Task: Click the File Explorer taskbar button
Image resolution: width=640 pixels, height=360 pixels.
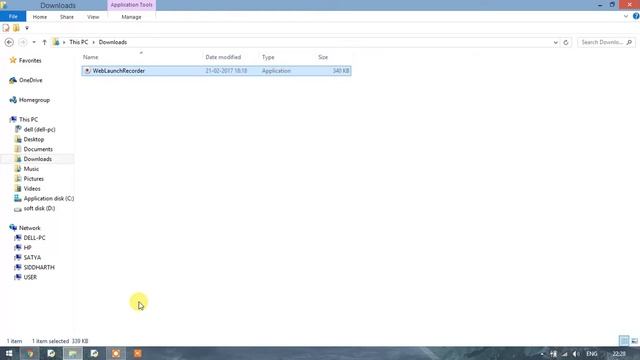Action: tap(73, 353)
